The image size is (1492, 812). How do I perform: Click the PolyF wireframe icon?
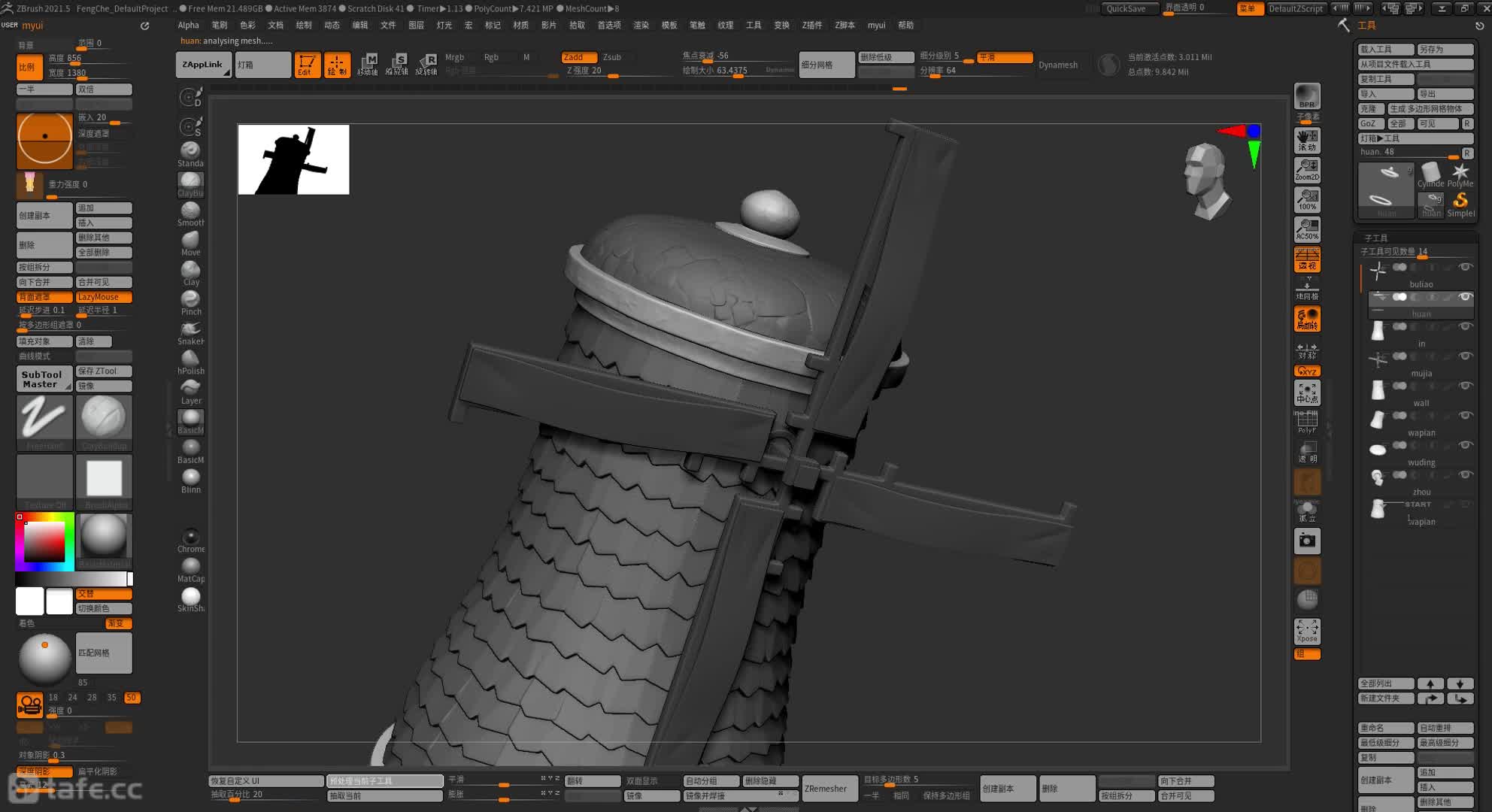click(x=1307, y=423)
